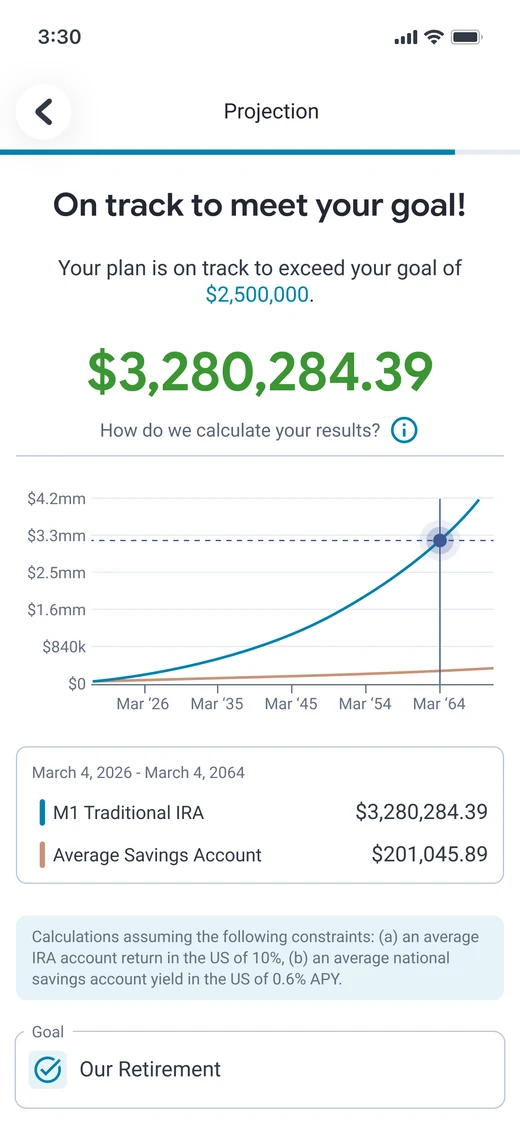The height and width of the screenshot is (1126, 520).
Task: Select the Our Retirement goal field
Action: tap(260, 1070)
